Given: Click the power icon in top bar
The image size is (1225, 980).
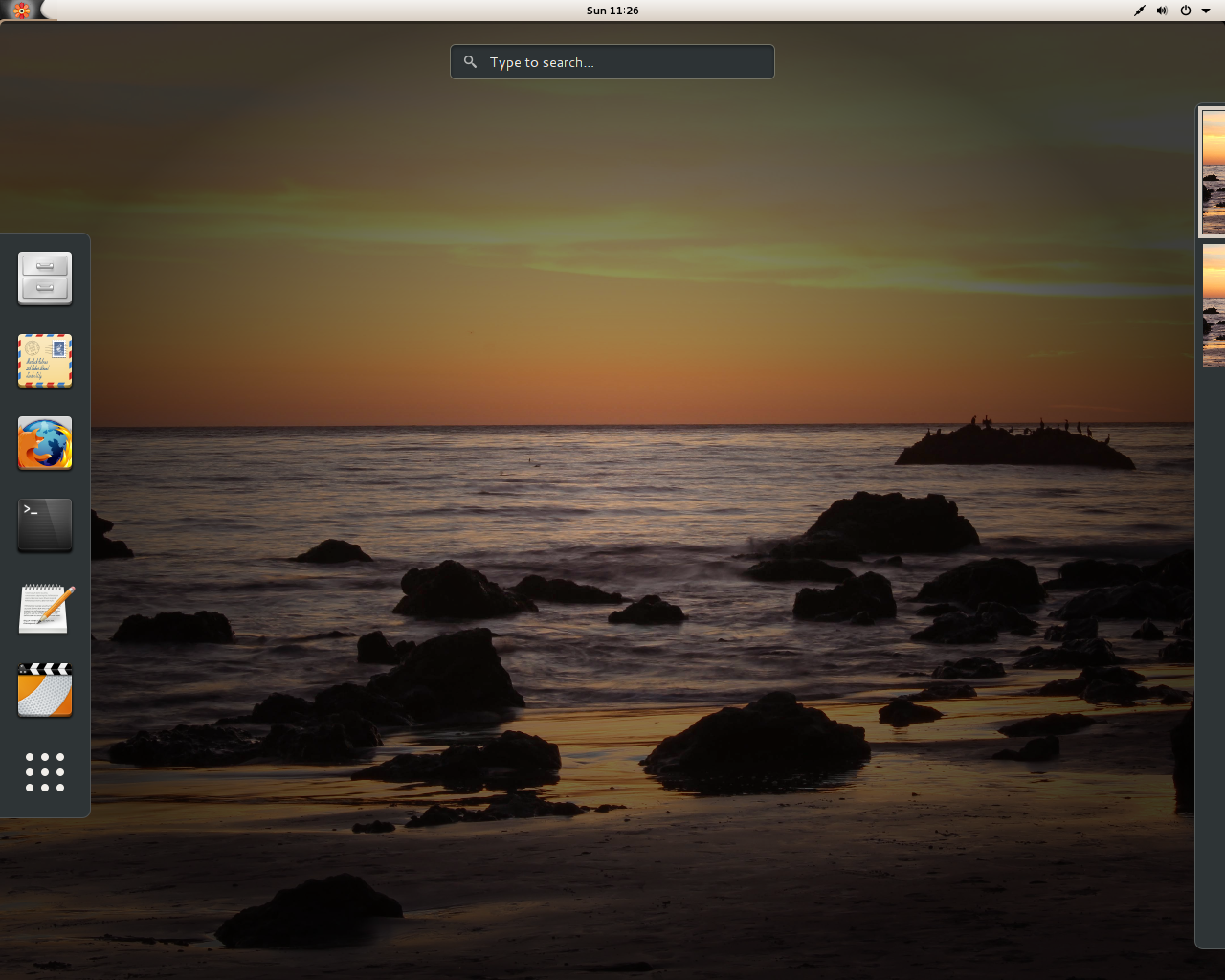Looking at the screenshot, I should pyautogui.click(x=1185, y=11).
